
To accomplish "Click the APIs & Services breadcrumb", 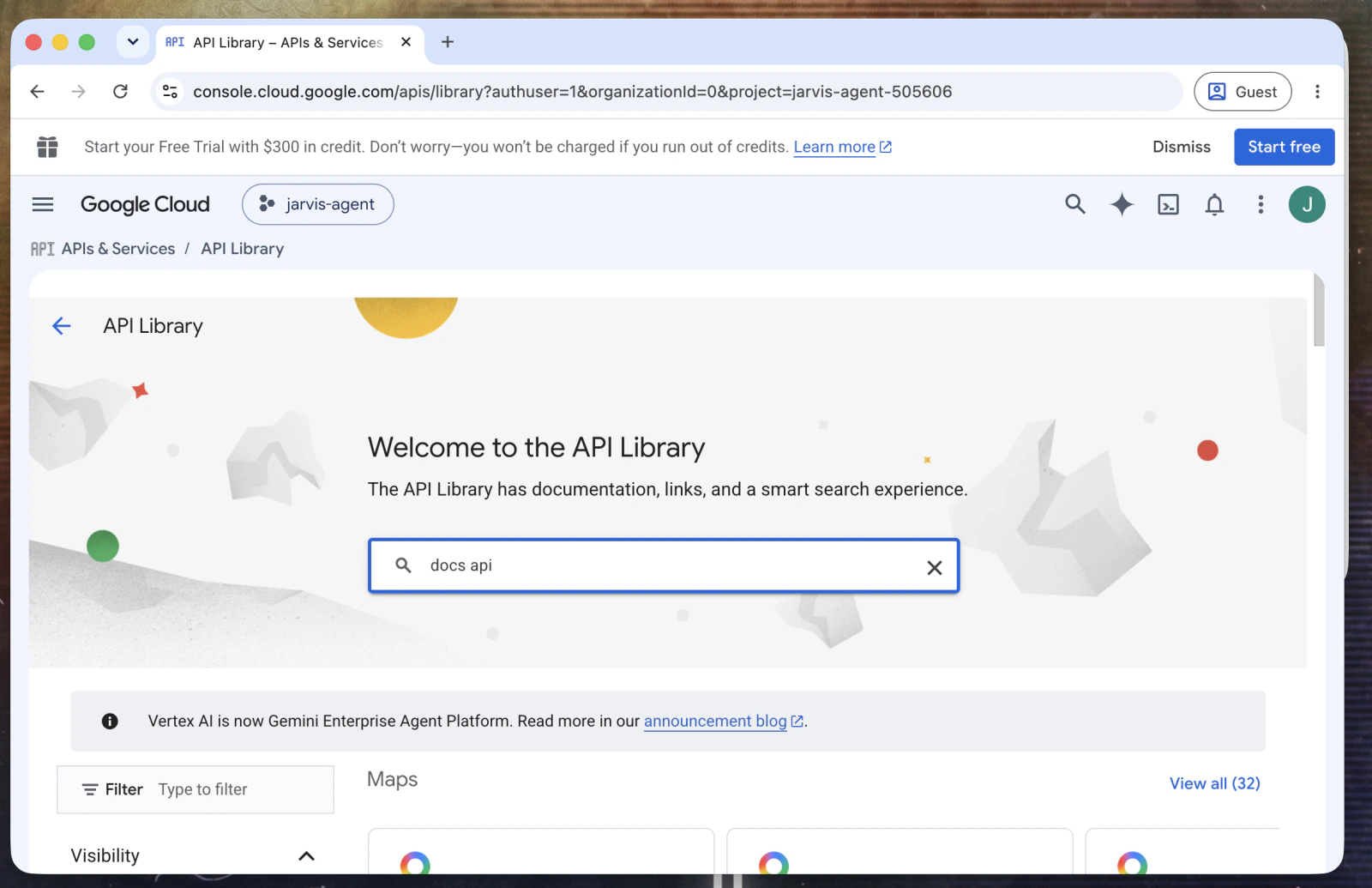I will click(118, 249).
